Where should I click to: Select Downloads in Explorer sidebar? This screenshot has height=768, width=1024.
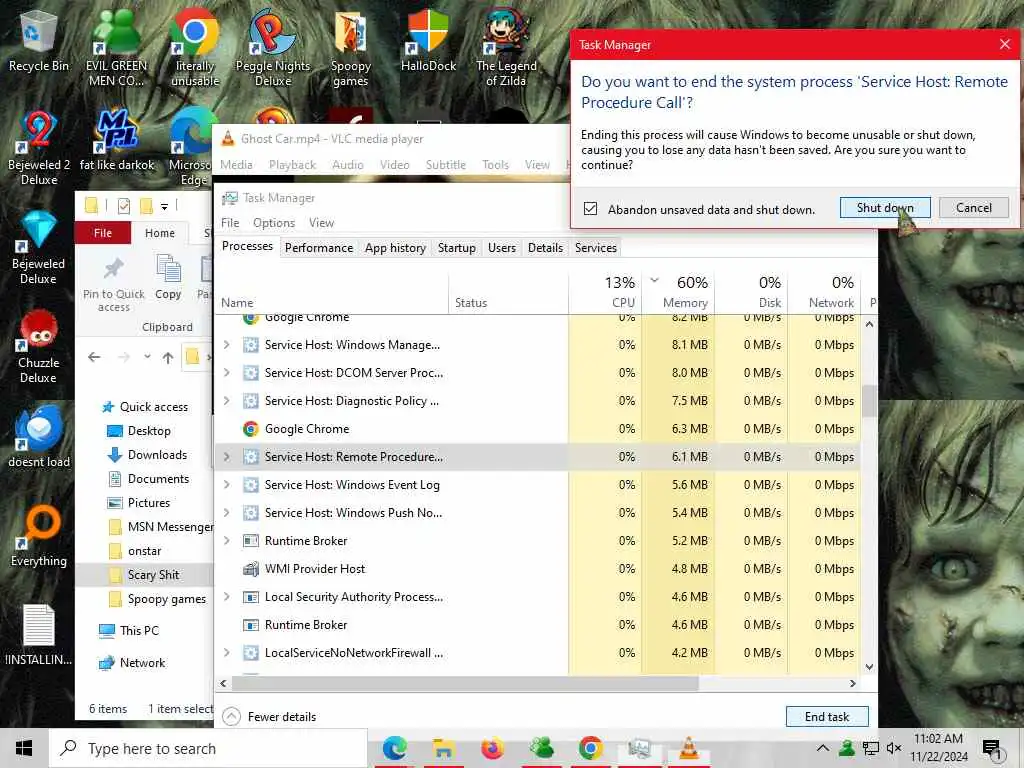[157, 455]
